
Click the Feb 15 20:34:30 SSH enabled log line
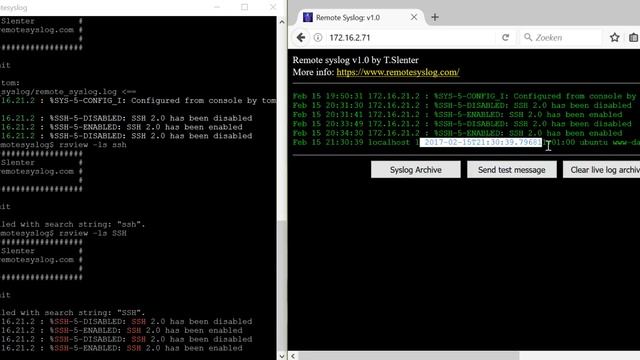pos(458,133)
